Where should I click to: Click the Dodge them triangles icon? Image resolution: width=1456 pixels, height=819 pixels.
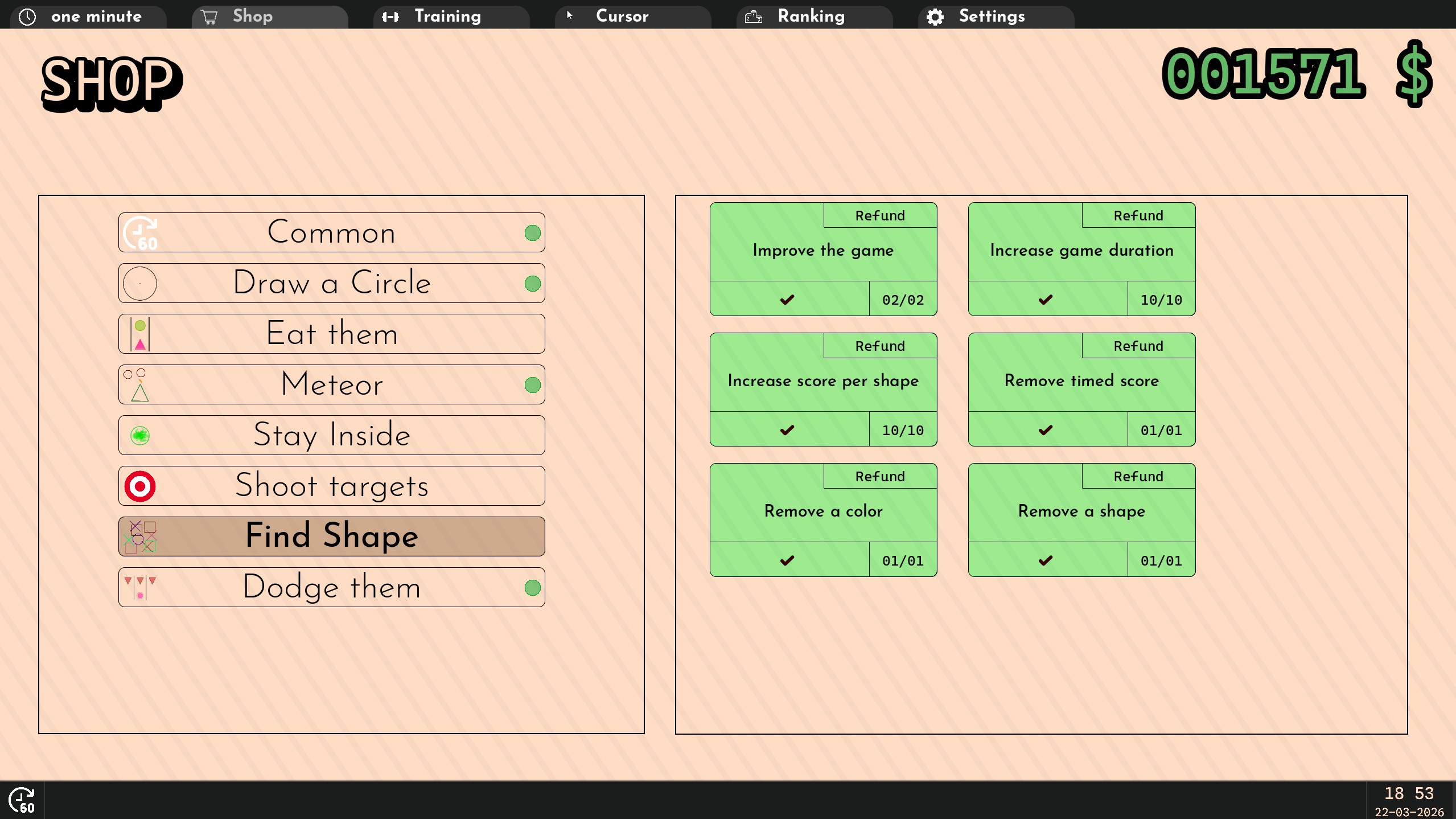pyautogui.click(x=140, y=588)
